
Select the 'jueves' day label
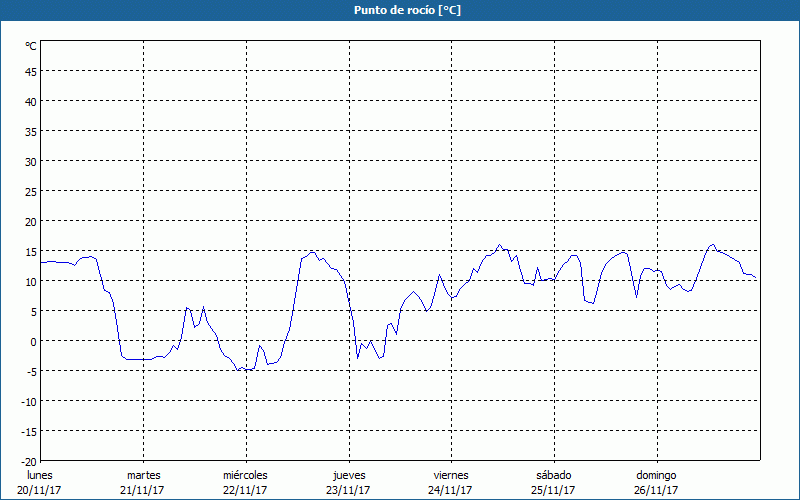point(349,475)
